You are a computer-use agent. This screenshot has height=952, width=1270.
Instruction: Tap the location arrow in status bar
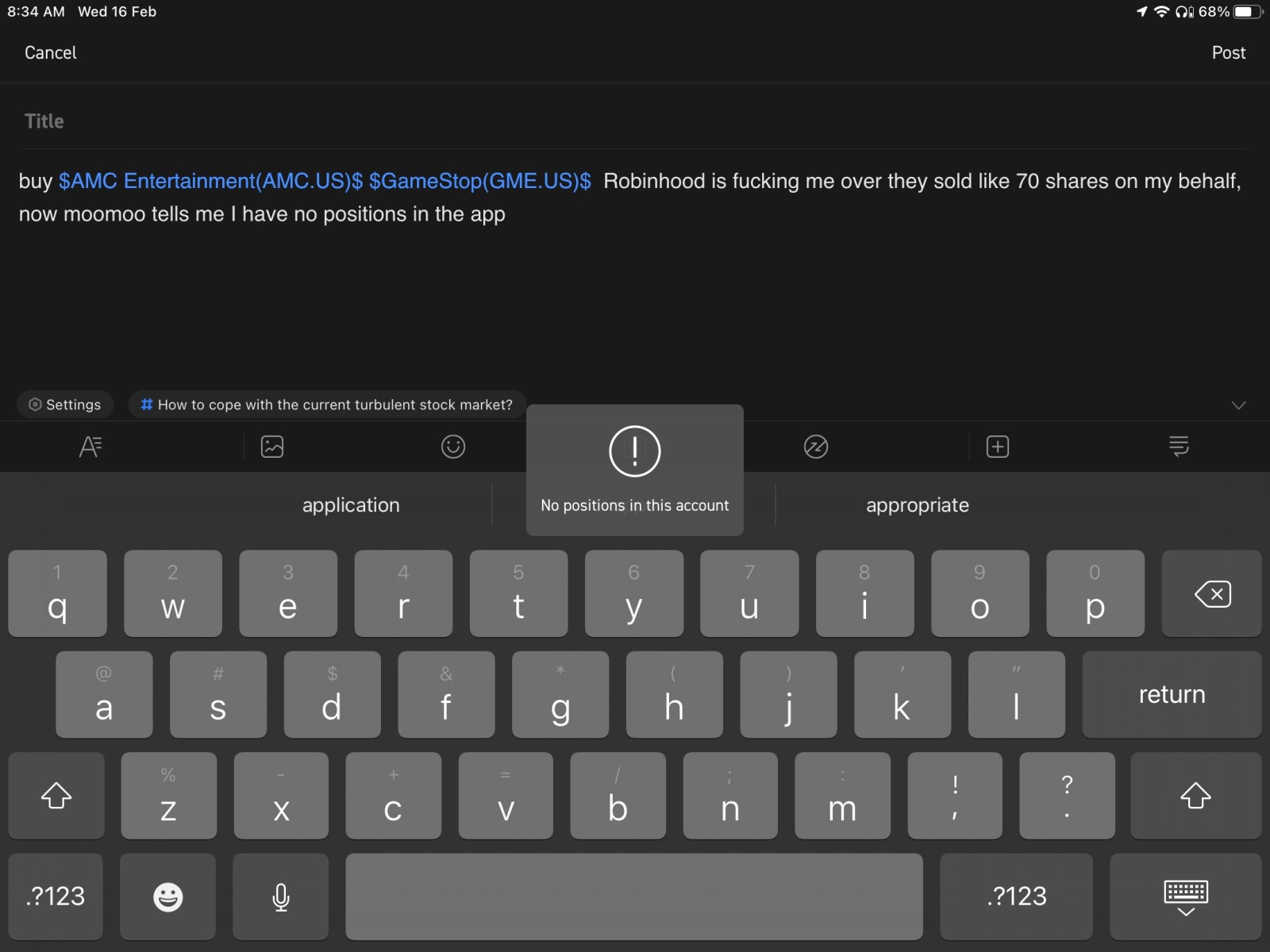[1141, 12]
